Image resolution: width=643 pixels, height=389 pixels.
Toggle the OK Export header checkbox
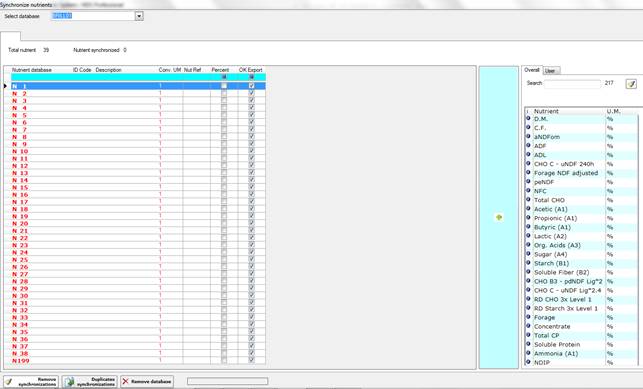(x=251, y=77)
